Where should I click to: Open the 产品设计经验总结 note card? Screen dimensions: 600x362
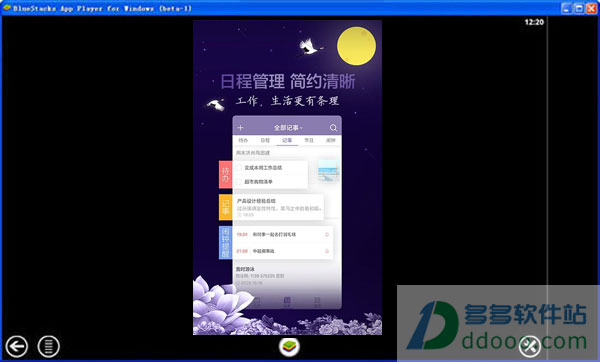pyautogui.click(x=279, y=207)
